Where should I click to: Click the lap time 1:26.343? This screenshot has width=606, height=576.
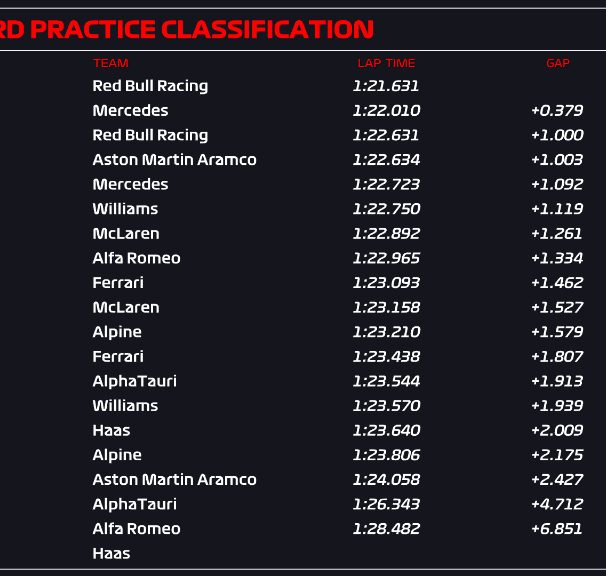click(x=386, y=504)
